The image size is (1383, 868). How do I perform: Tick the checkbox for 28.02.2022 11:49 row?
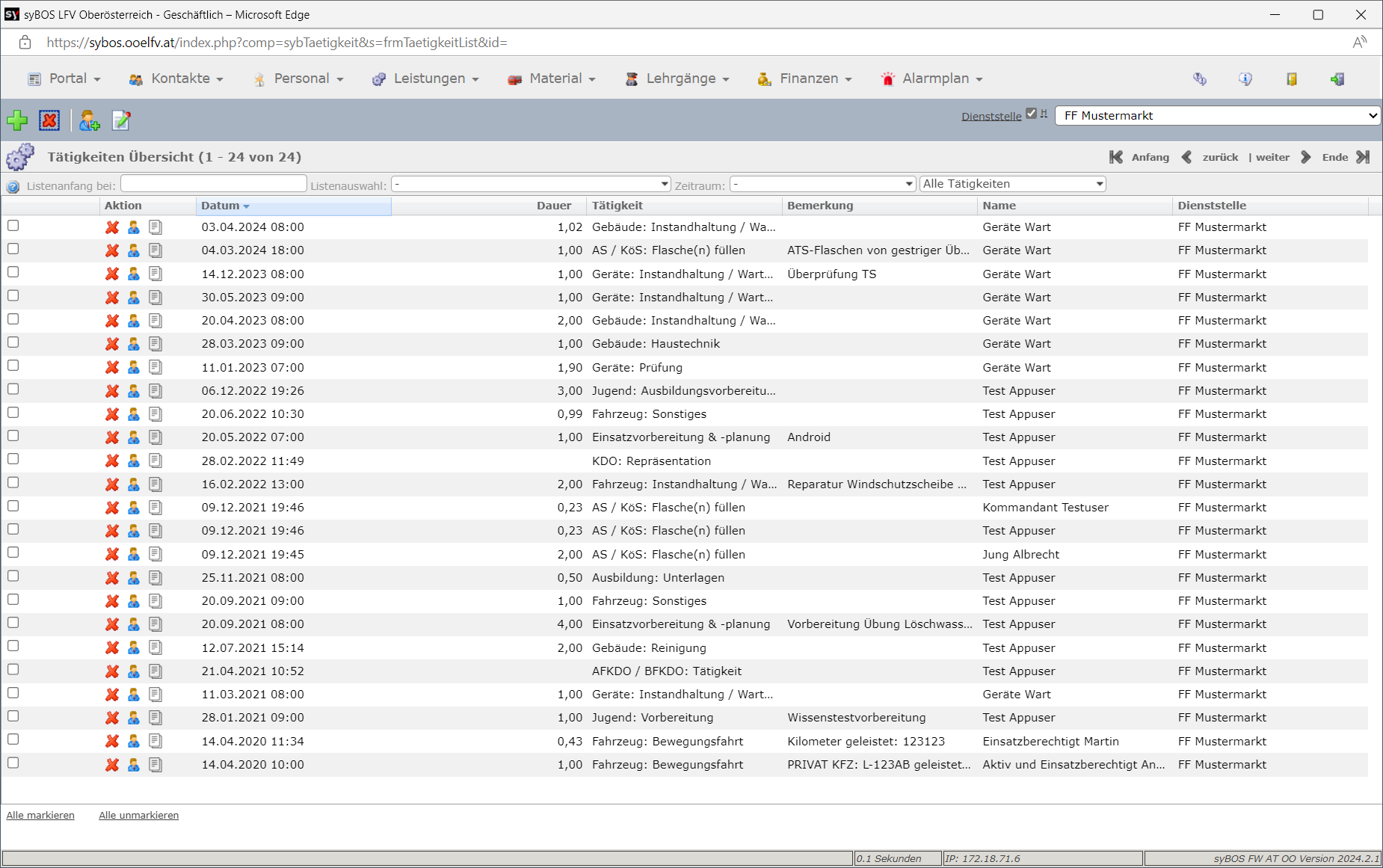(13, 459)
